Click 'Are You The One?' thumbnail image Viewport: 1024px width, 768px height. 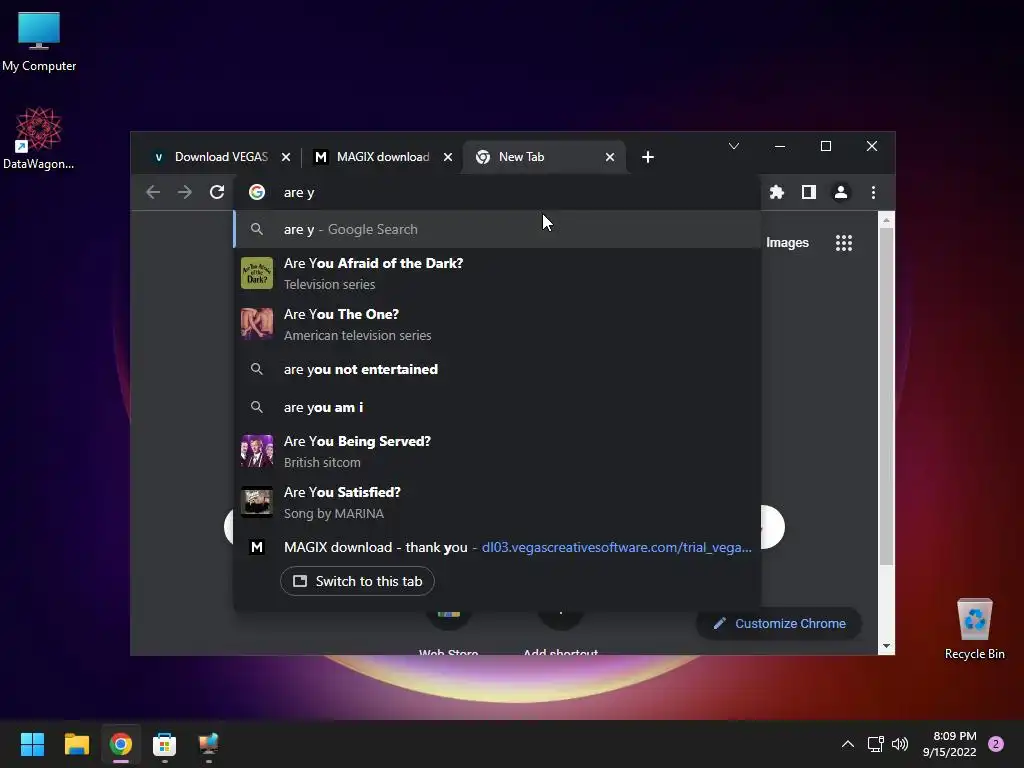coord(257,324)
